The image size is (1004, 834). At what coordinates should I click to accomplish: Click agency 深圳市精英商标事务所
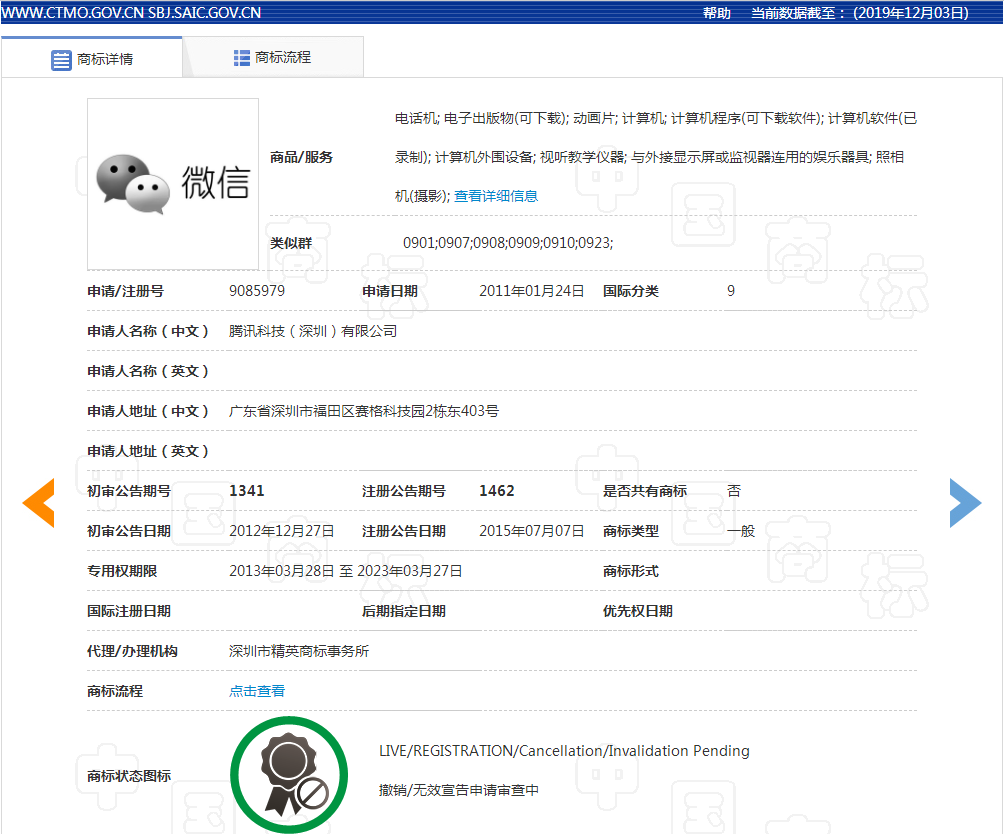pos(299,652)
